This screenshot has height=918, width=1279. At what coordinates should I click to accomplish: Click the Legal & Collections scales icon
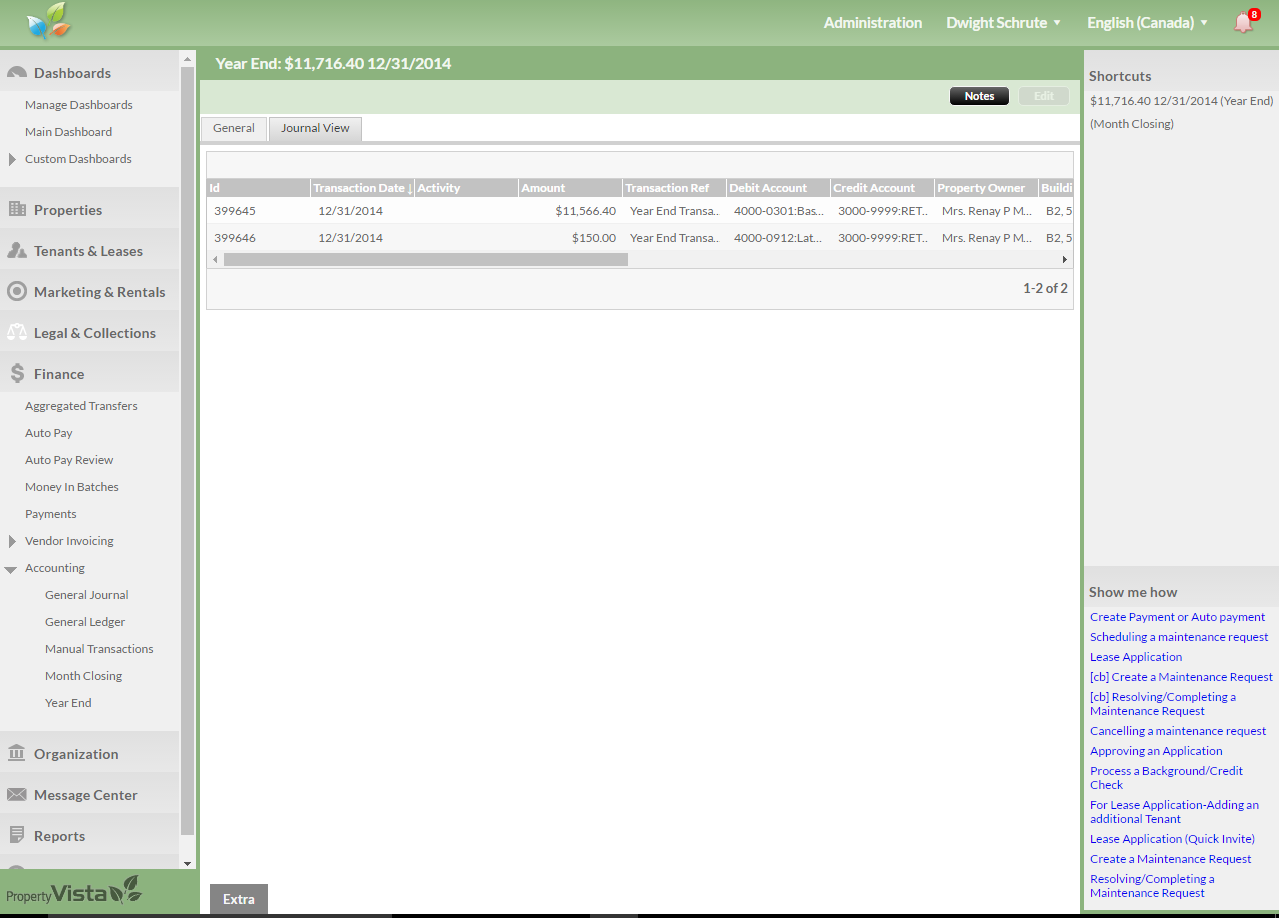point(17,332)
